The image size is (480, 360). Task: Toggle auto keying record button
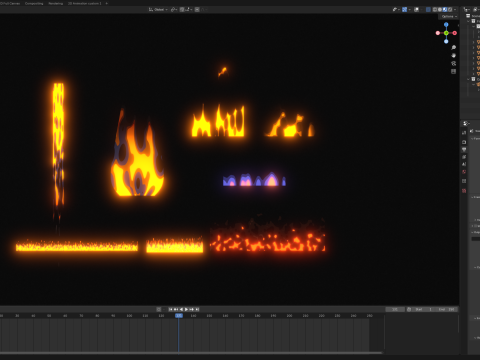pyautogui.click(x=159, y=309)
